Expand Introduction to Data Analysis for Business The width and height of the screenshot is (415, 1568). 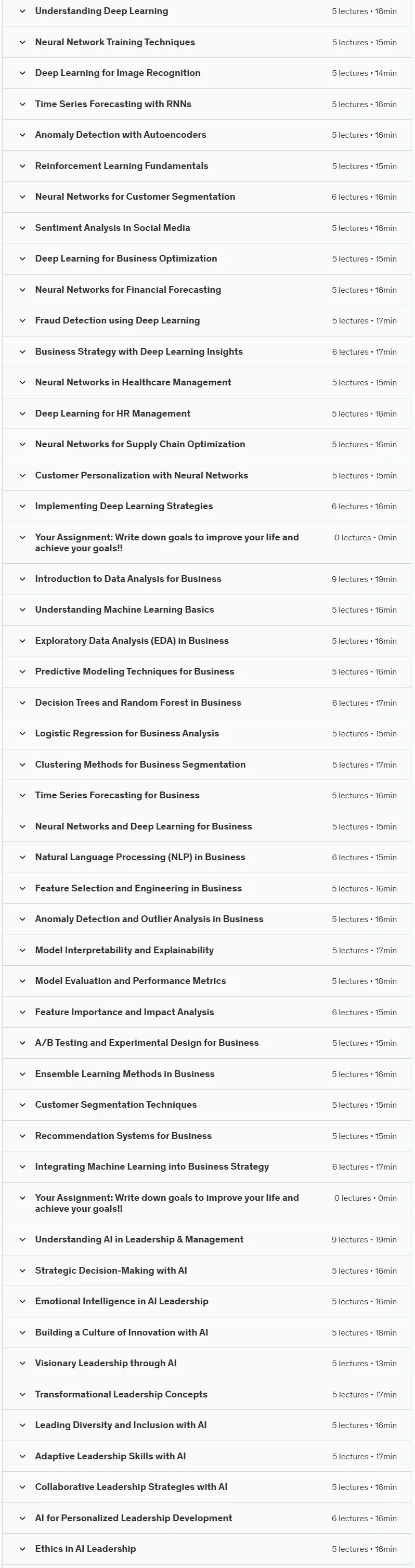(x=207, y=579)
